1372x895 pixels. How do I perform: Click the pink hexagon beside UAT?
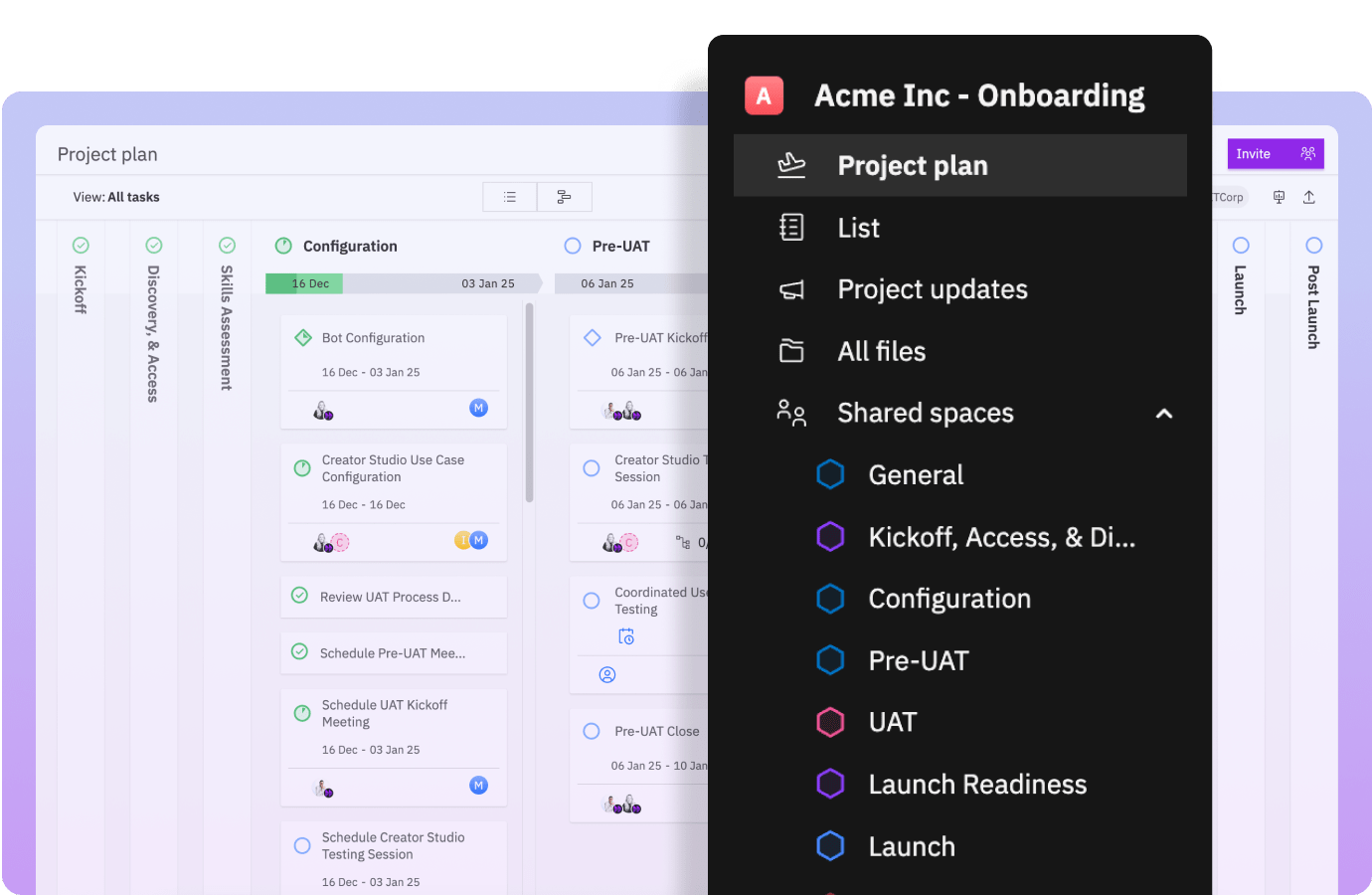830,722
